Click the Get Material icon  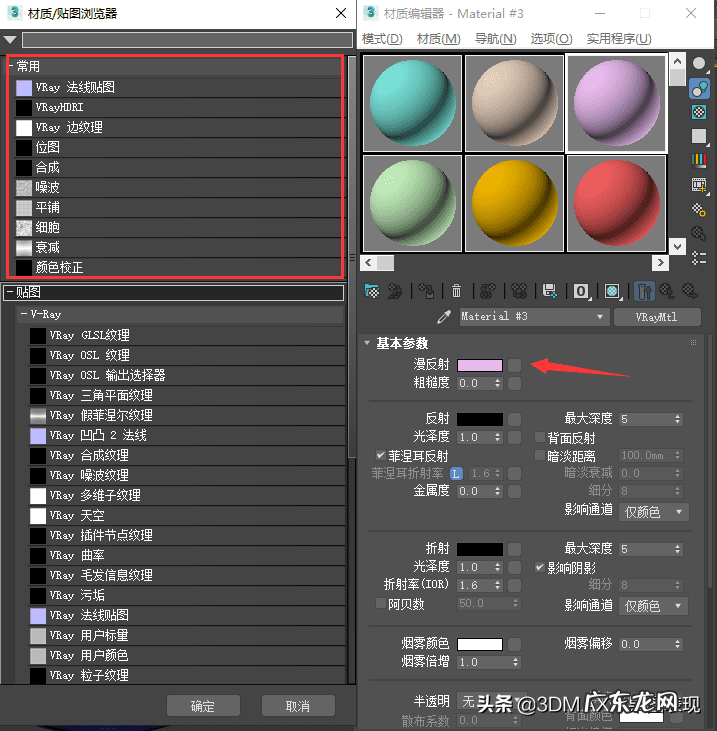point(372,291)
